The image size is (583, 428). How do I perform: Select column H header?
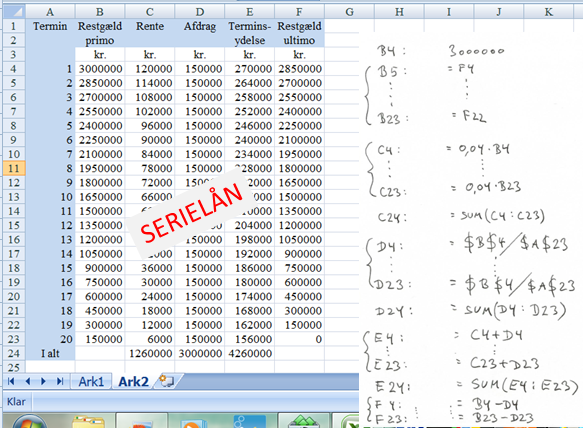click(x=399, y=12)
